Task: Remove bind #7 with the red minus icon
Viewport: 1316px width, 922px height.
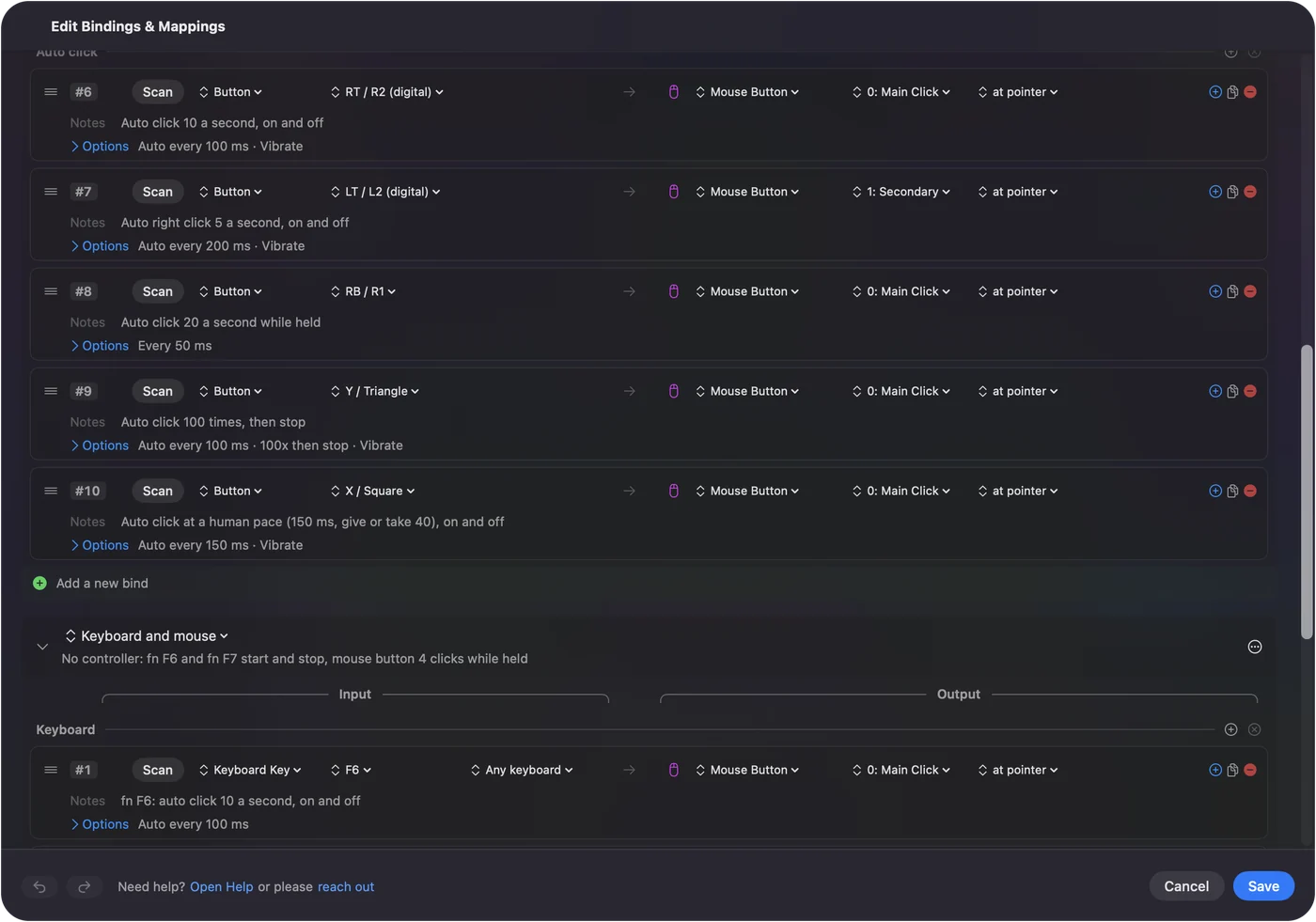Action: coord(1250,192)
